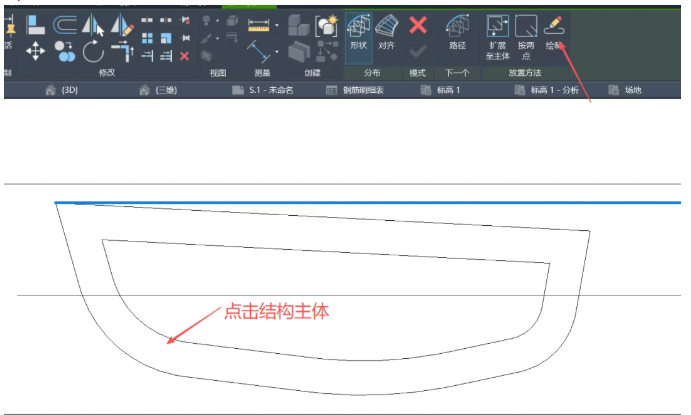This screenshot has width=691, height=415.
Task: Choose Mirror - Pick Axis tool
Action: click(x=93, y=25)
